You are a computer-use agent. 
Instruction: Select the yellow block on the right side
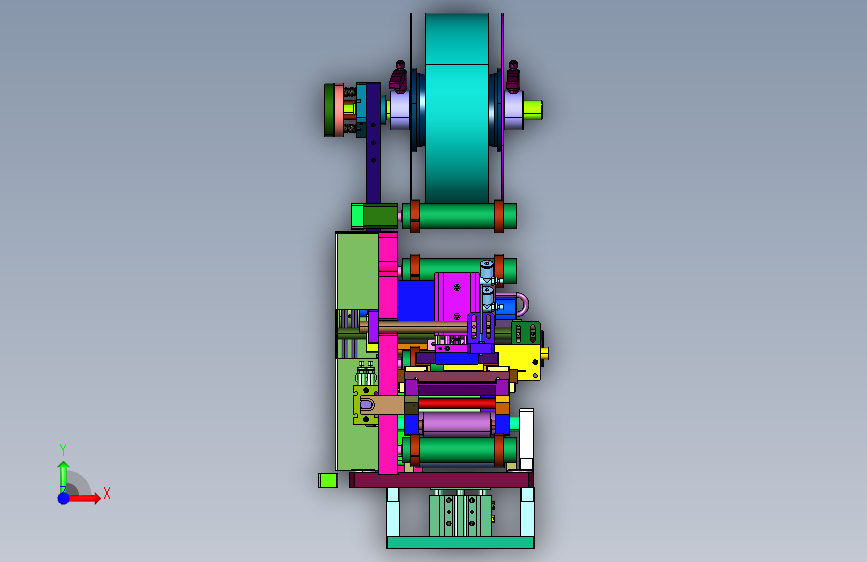tap(520, 362)
